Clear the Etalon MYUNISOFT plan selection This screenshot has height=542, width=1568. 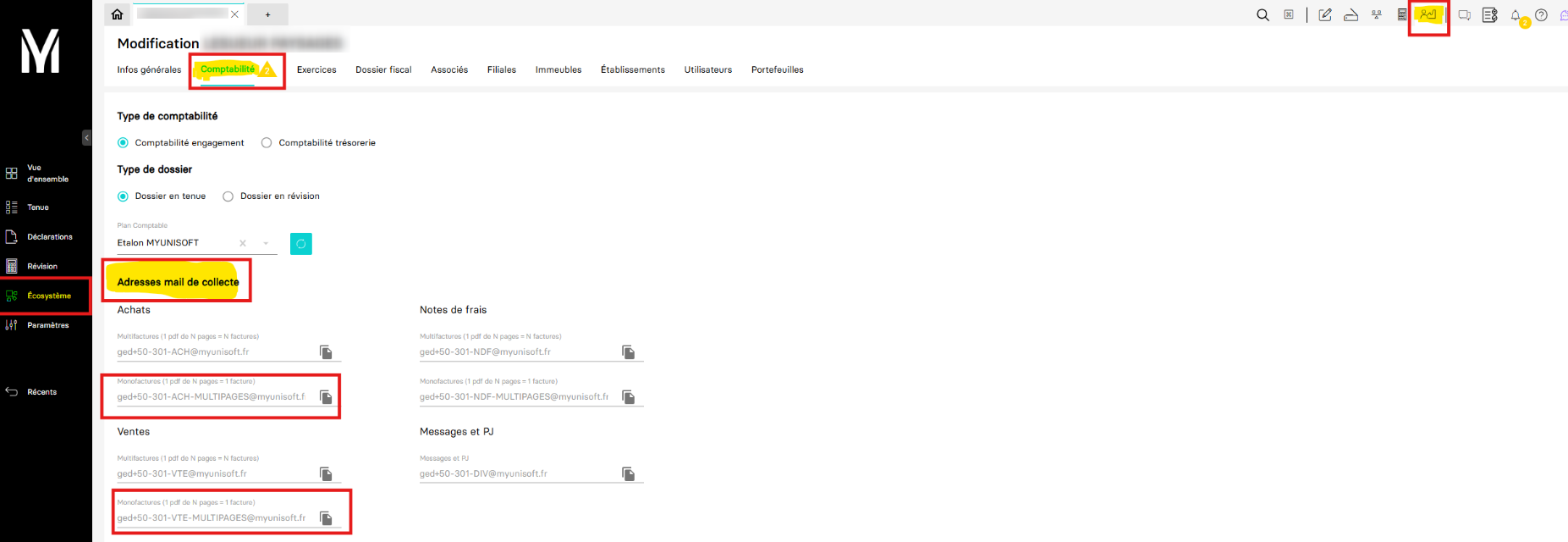point(243,244)
